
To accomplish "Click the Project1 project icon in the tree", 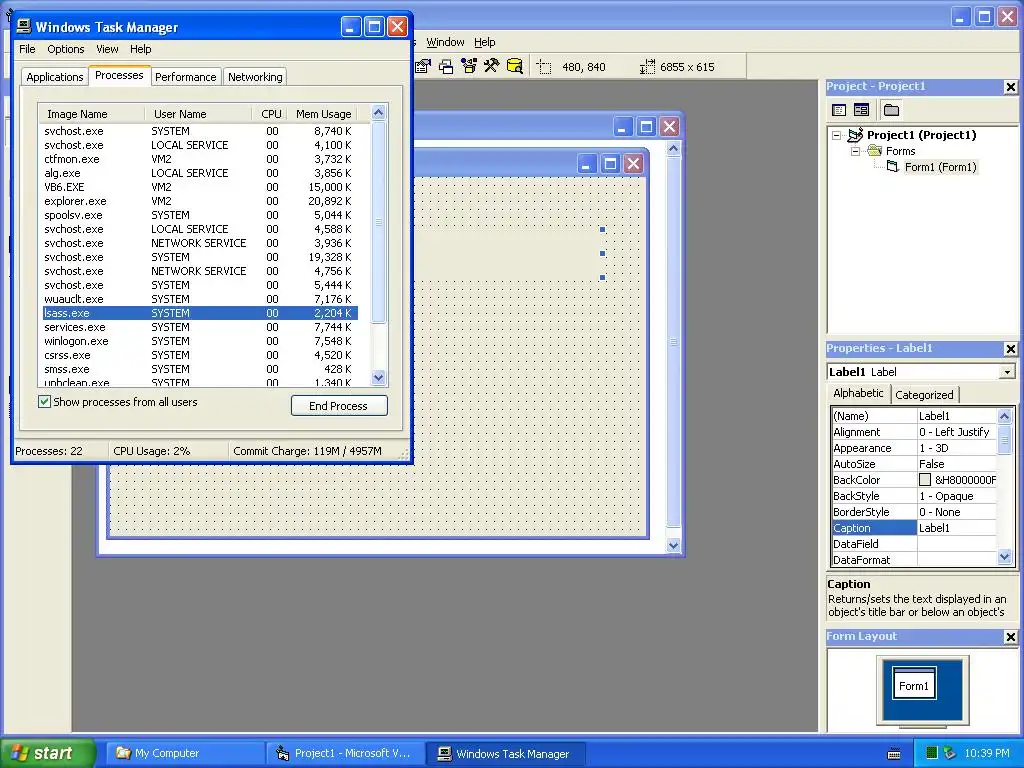I will click(x=856, y=135).
